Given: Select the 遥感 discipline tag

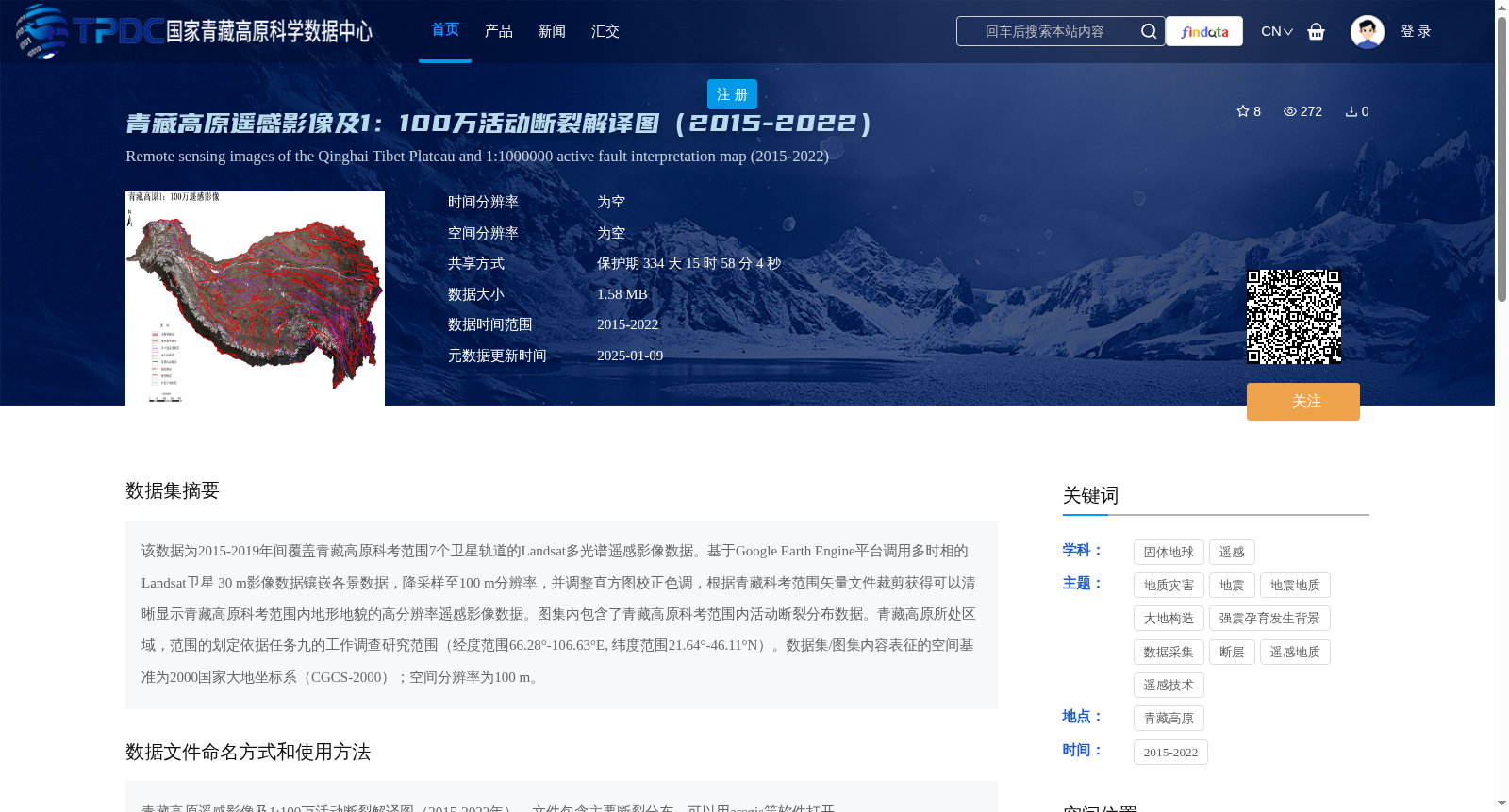Looking at the screenshot, I should (x=1232, y=553).
